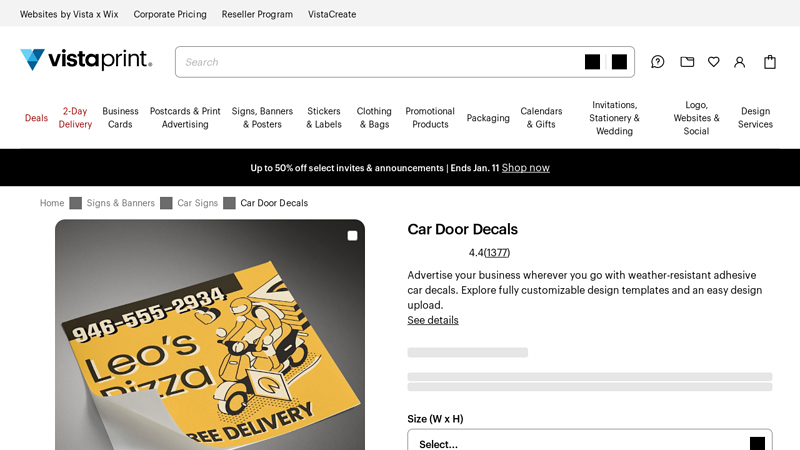Open My Projects folder icon

tap(687, 62)
